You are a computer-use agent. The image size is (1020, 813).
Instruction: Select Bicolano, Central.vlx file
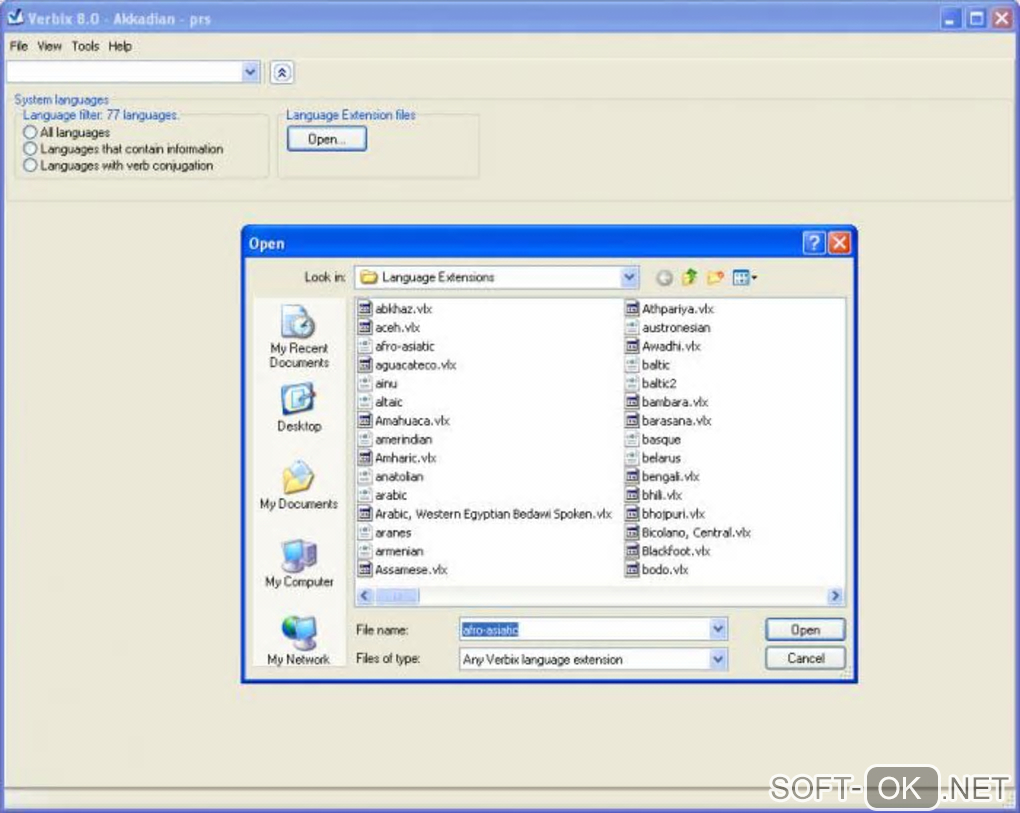tap(688, 533)
